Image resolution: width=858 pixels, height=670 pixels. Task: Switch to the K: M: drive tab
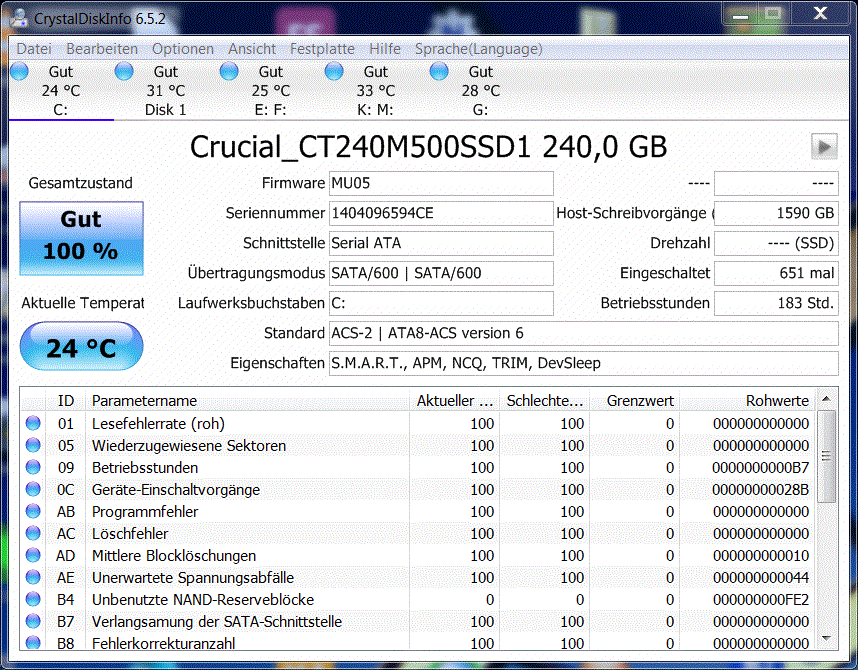(x=376, y=90)
